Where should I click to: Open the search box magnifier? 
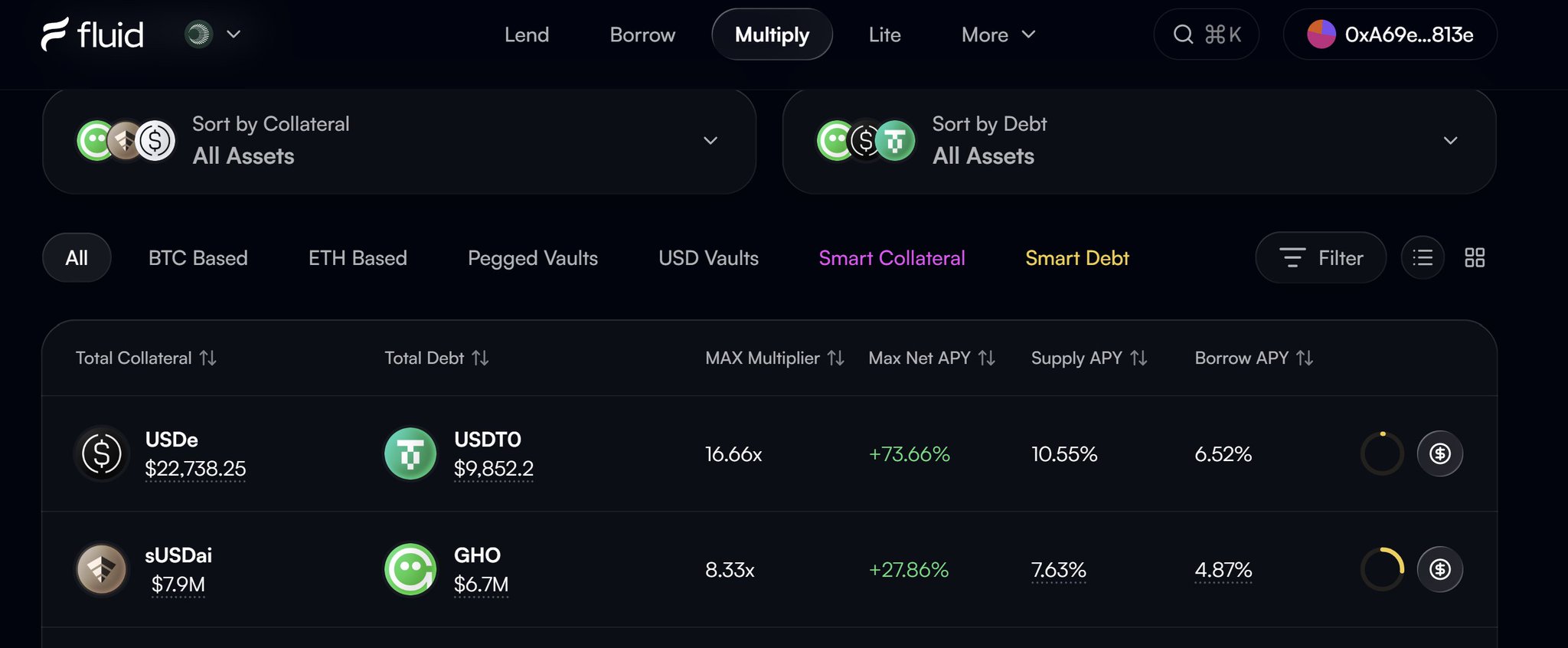pos(1183,34)
